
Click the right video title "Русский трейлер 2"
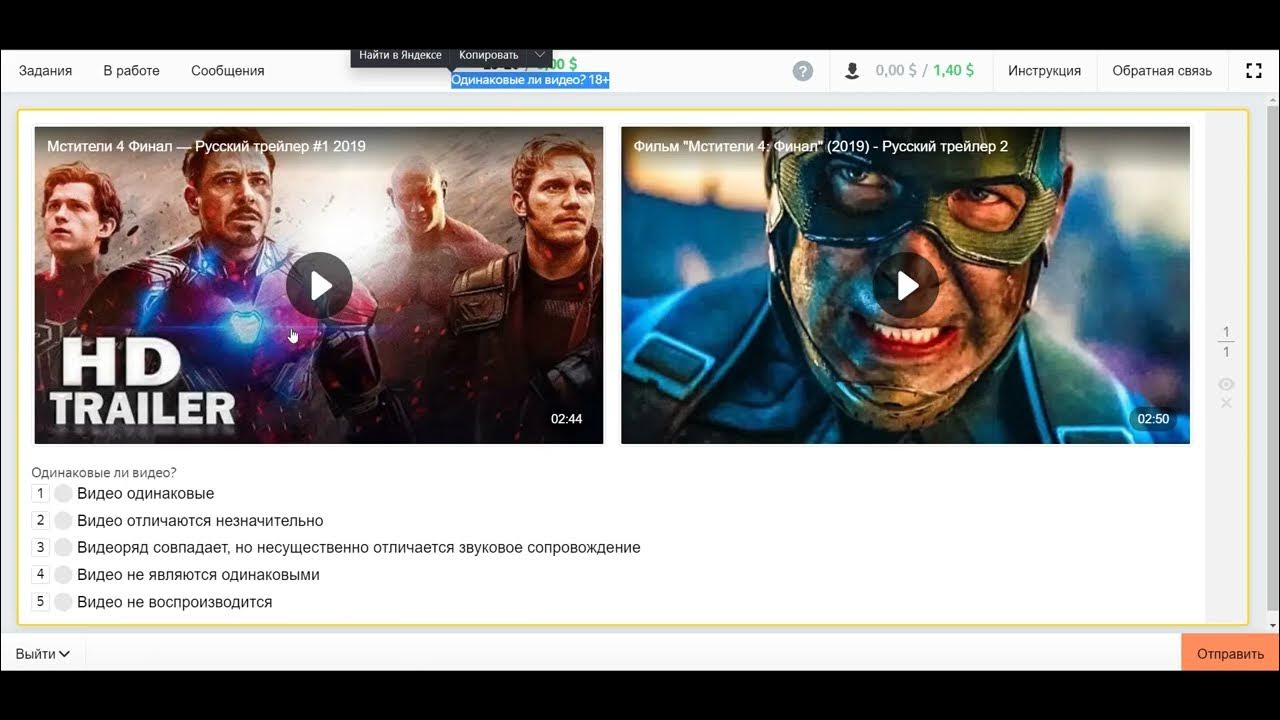(945, 146)
